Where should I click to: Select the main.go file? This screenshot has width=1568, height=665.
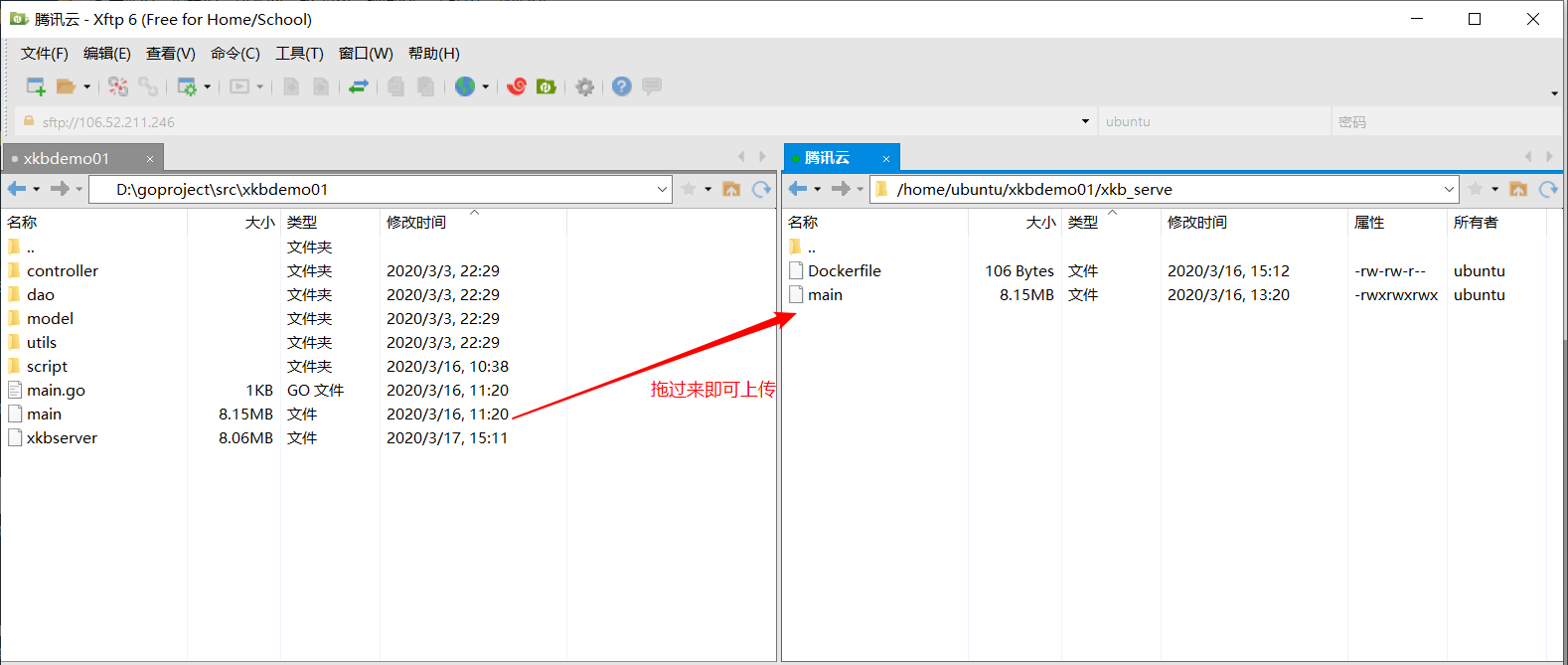pos(56,390)
